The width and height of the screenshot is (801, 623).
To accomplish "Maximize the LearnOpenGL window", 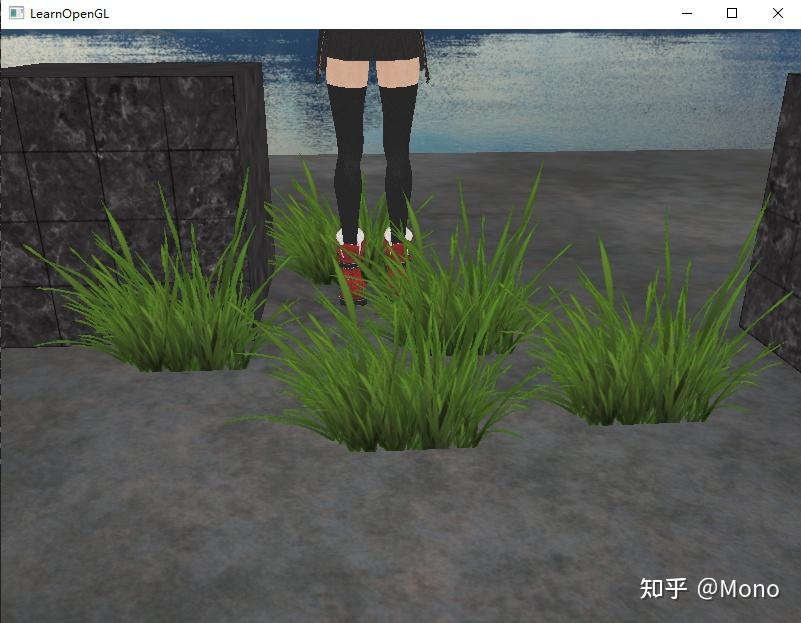I will (x=731, y=13).
